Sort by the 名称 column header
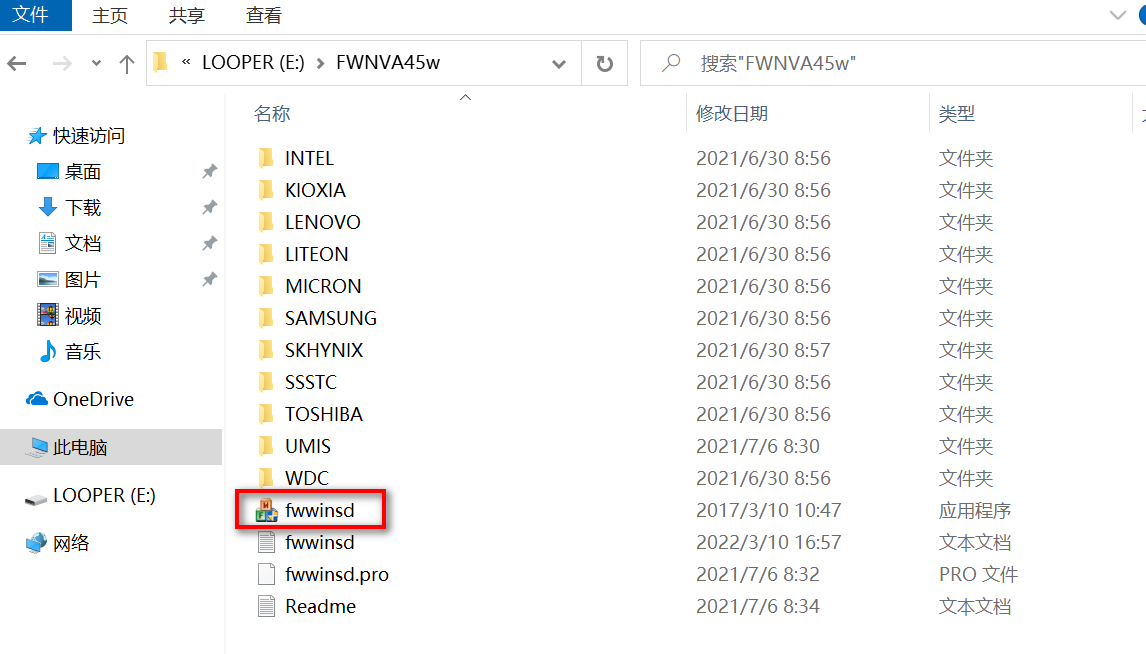The width and height of the screenshot is (1146, 654). (272, 113)
